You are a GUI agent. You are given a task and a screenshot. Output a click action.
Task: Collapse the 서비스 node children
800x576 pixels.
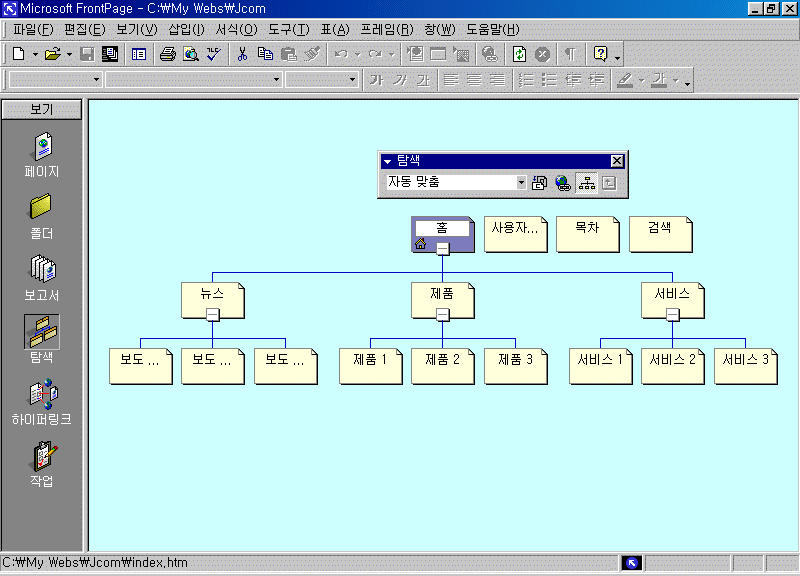[672, 315]
